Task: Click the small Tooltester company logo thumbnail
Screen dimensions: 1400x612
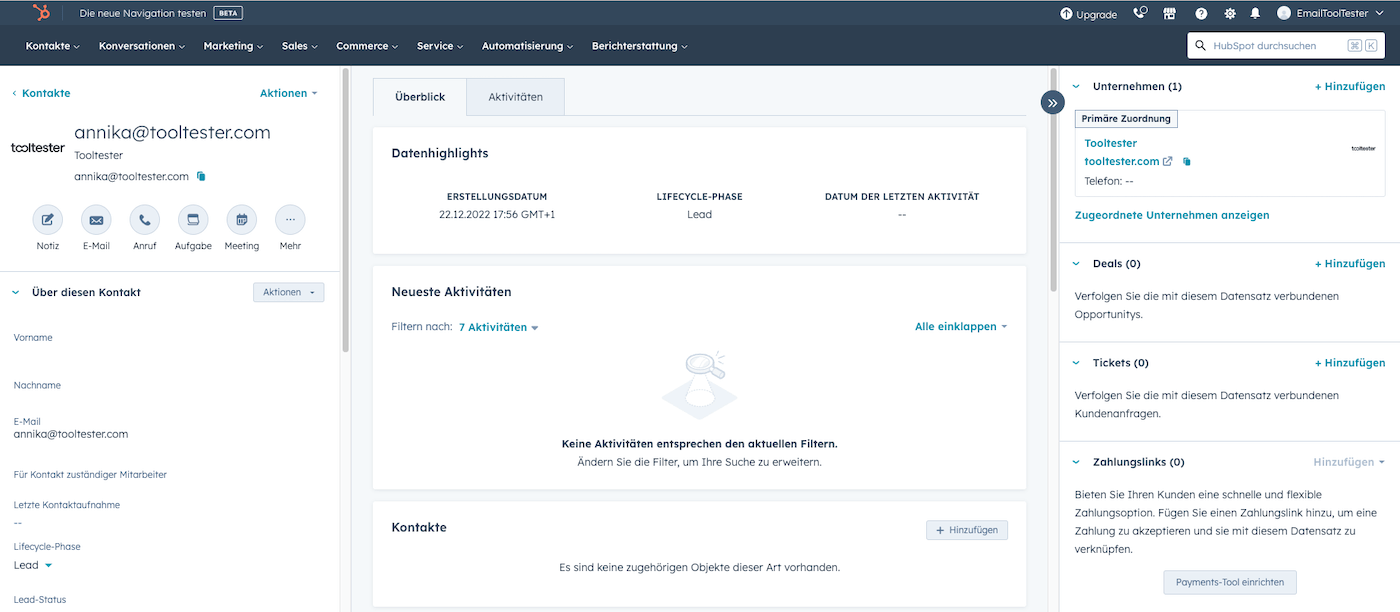Action: tap(1363, 148)
